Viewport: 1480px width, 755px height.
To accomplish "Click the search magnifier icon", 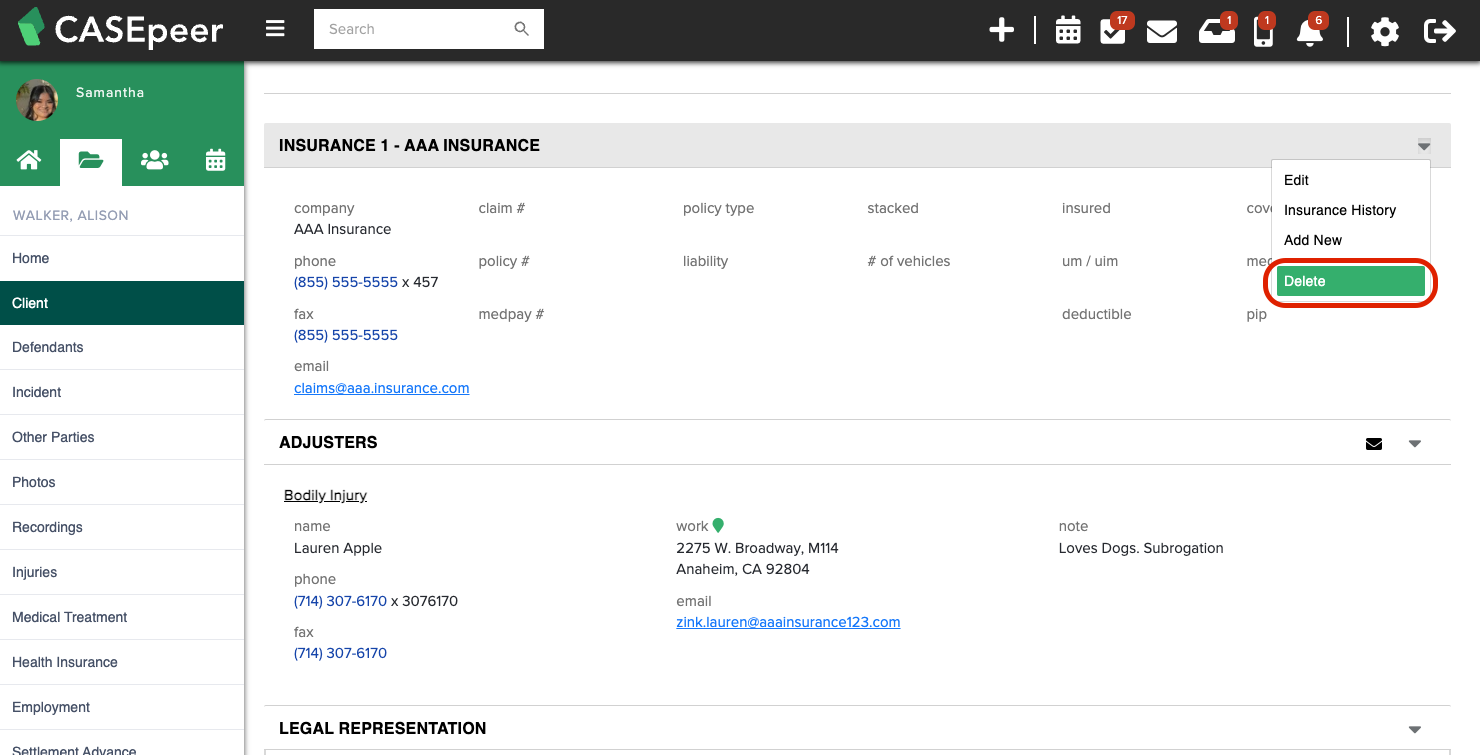I will (521, 29).
